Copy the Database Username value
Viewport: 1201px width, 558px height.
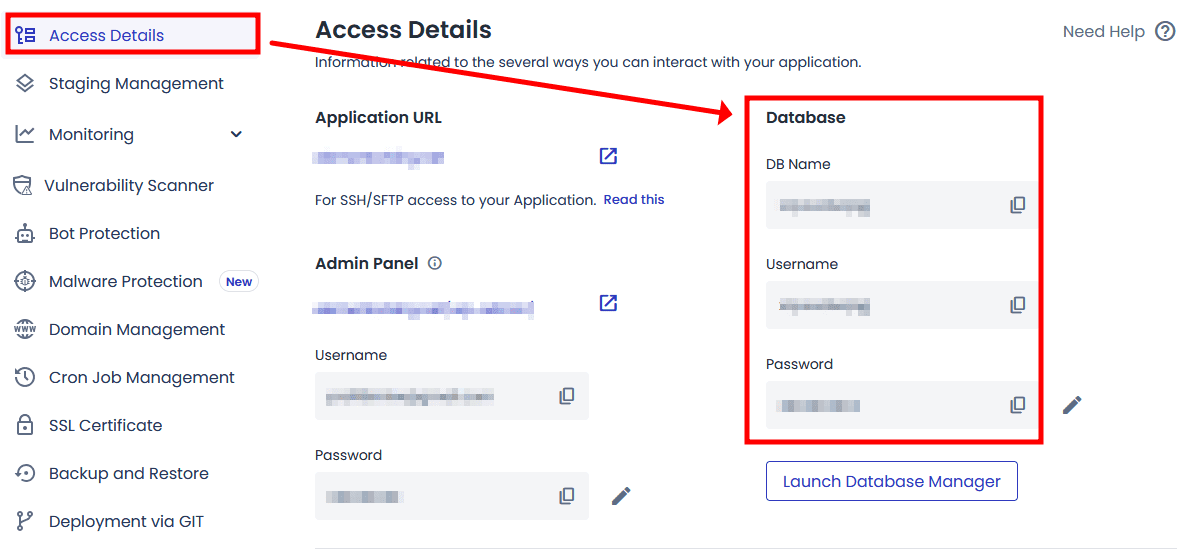[1017, 305]
